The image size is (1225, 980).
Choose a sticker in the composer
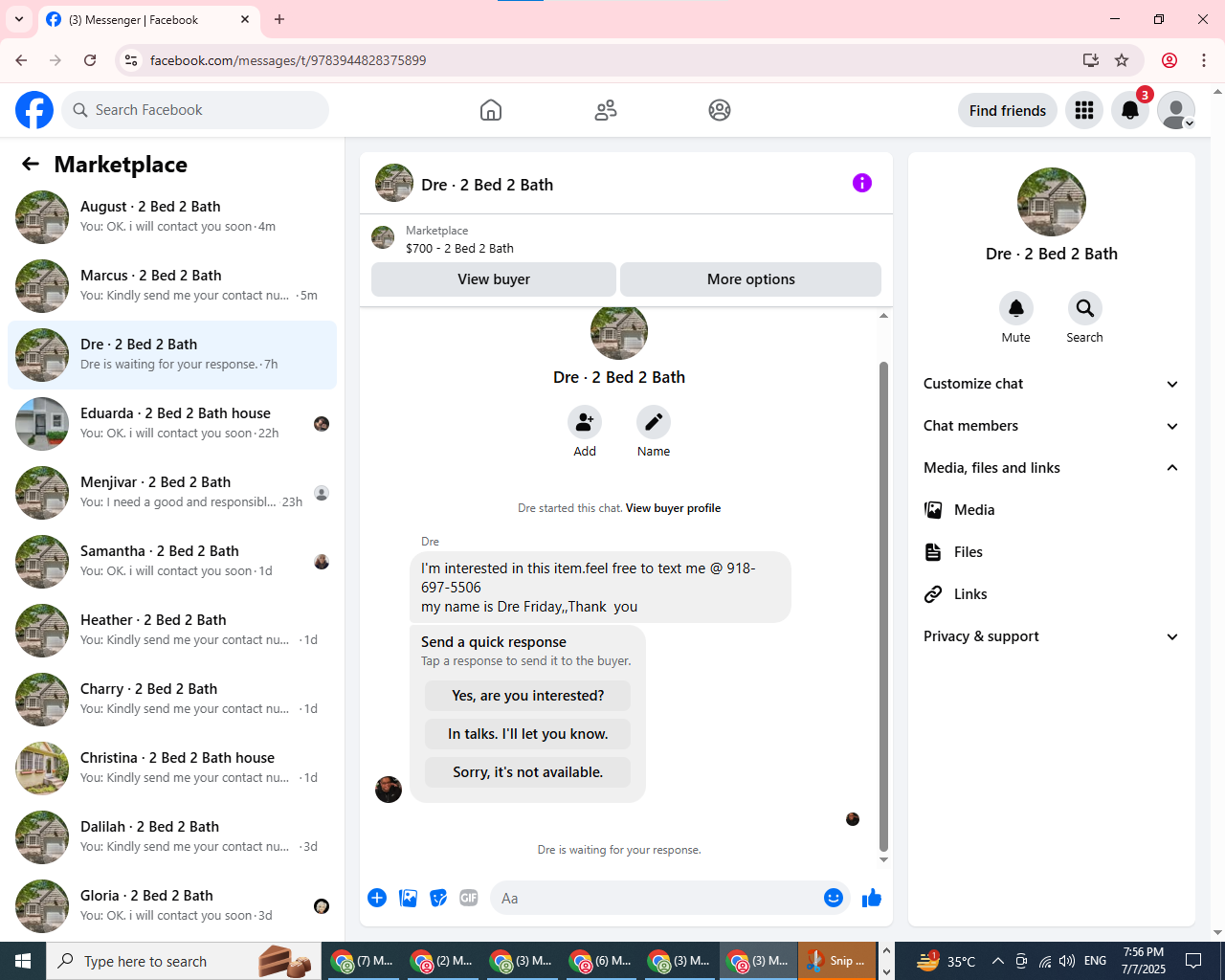438,898
